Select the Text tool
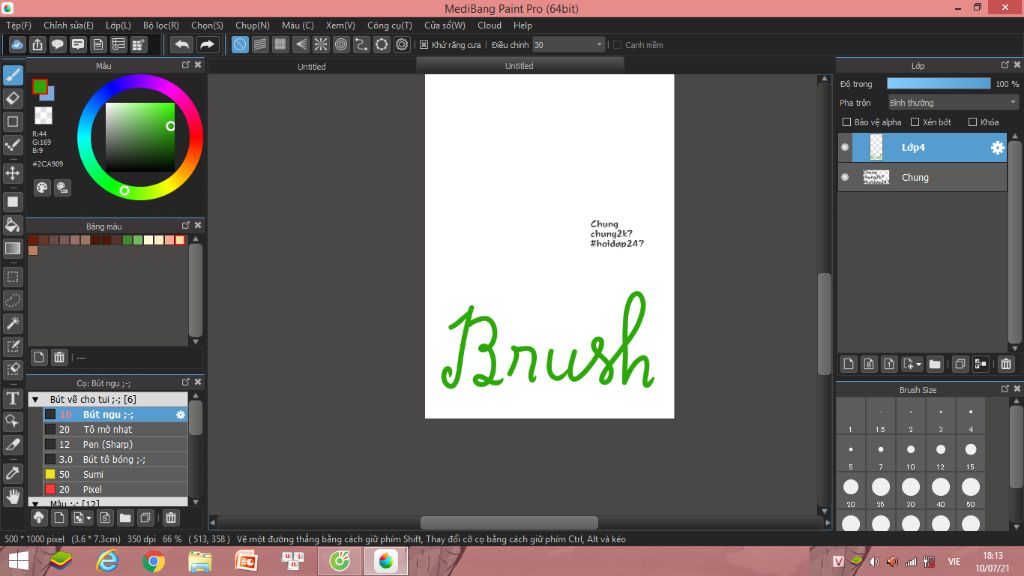1024x576 pixels. pos(13,398)
